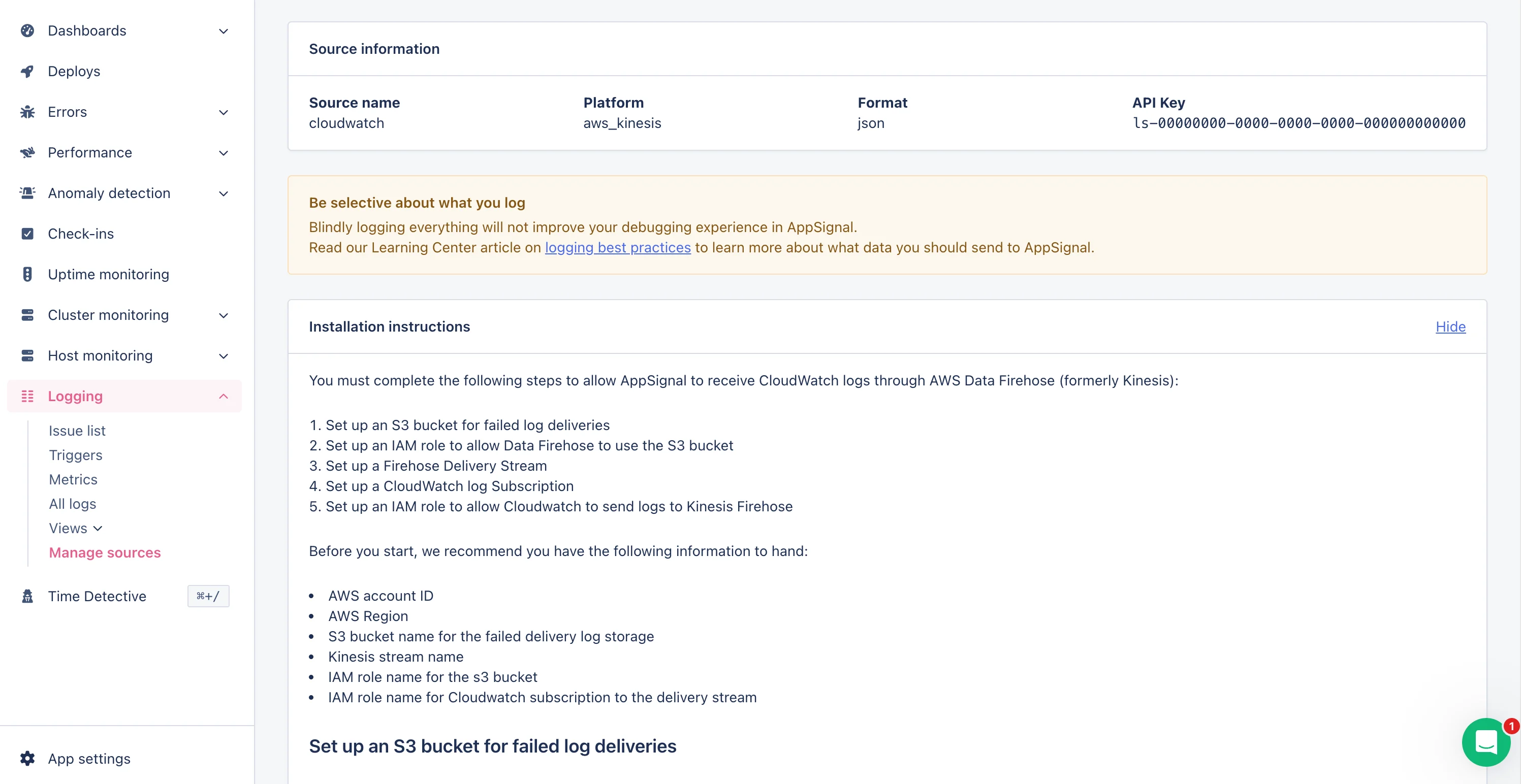Click the Be selective about what you log heading

(x=417, y=203)
